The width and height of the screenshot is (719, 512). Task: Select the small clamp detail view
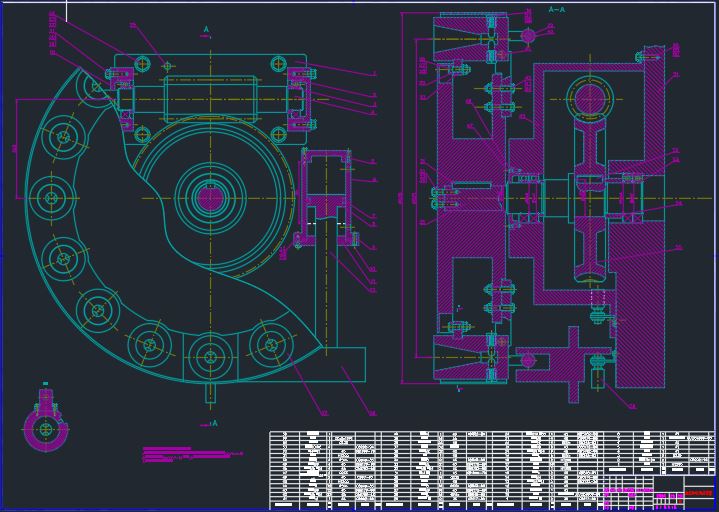[45, 419]
